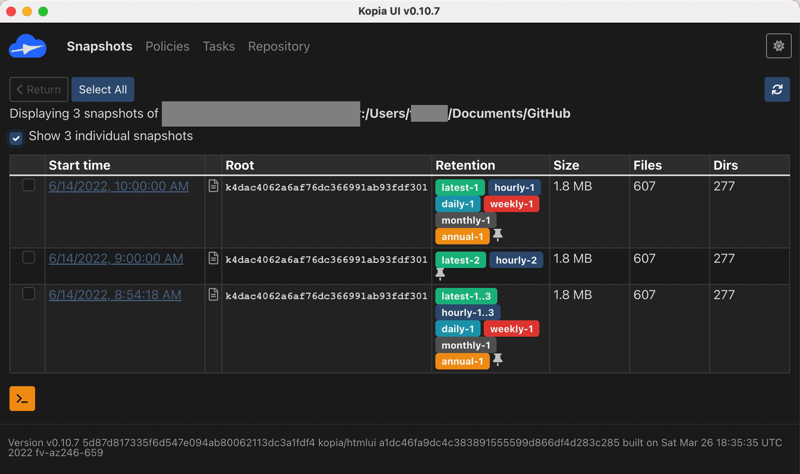Click the hourly-2 retention tag
The image size is (800, 474).
point(516,260)
